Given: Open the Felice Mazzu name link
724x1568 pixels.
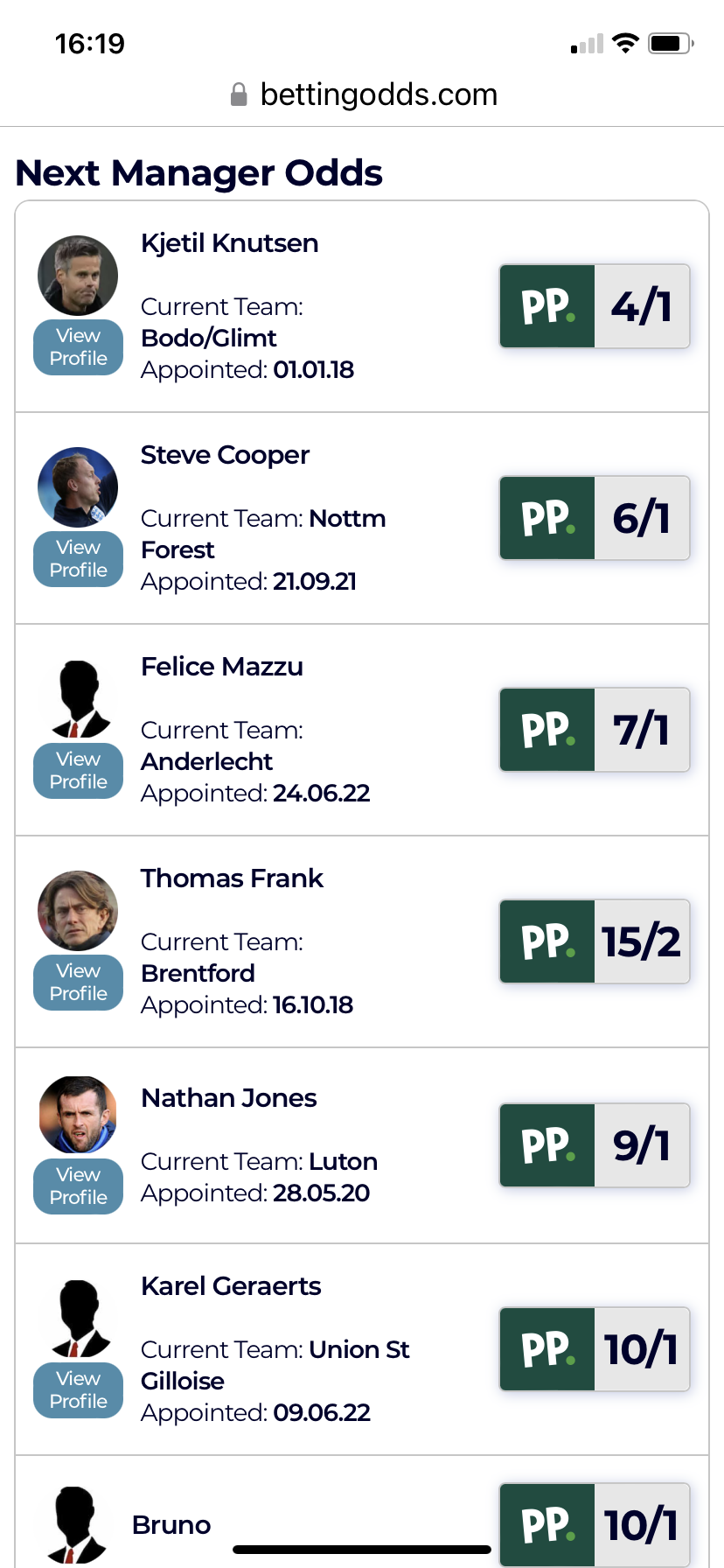Looking at the screenshot, I should click(x=222, y=667).
